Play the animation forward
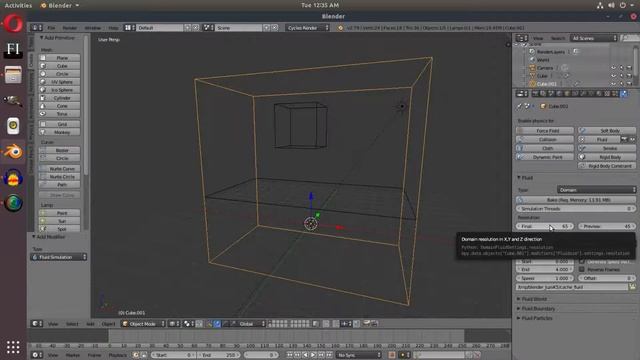Viewport: 640px width, 360px height. (313, 355)
